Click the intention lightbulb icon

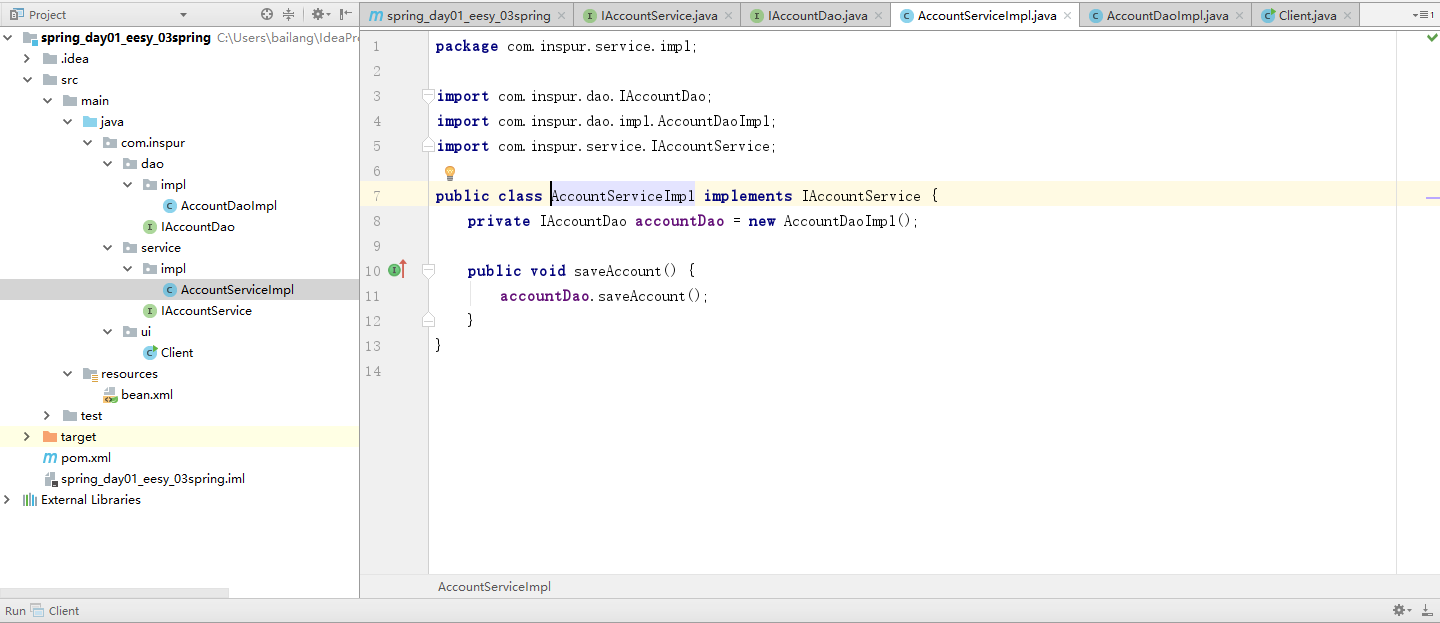(x=450, y=173)
